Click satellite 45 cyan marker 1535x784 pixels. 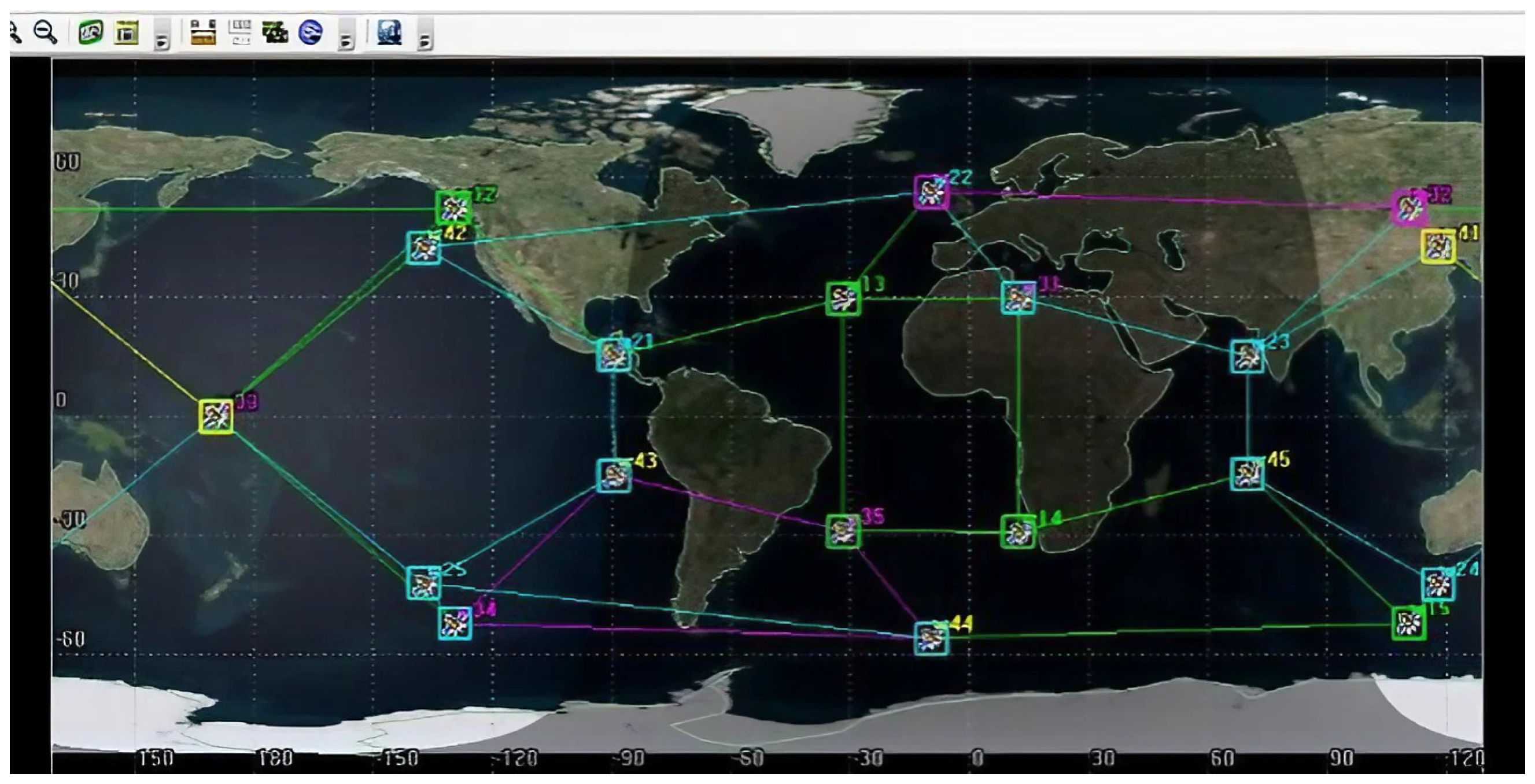[x=1247, y=474]
